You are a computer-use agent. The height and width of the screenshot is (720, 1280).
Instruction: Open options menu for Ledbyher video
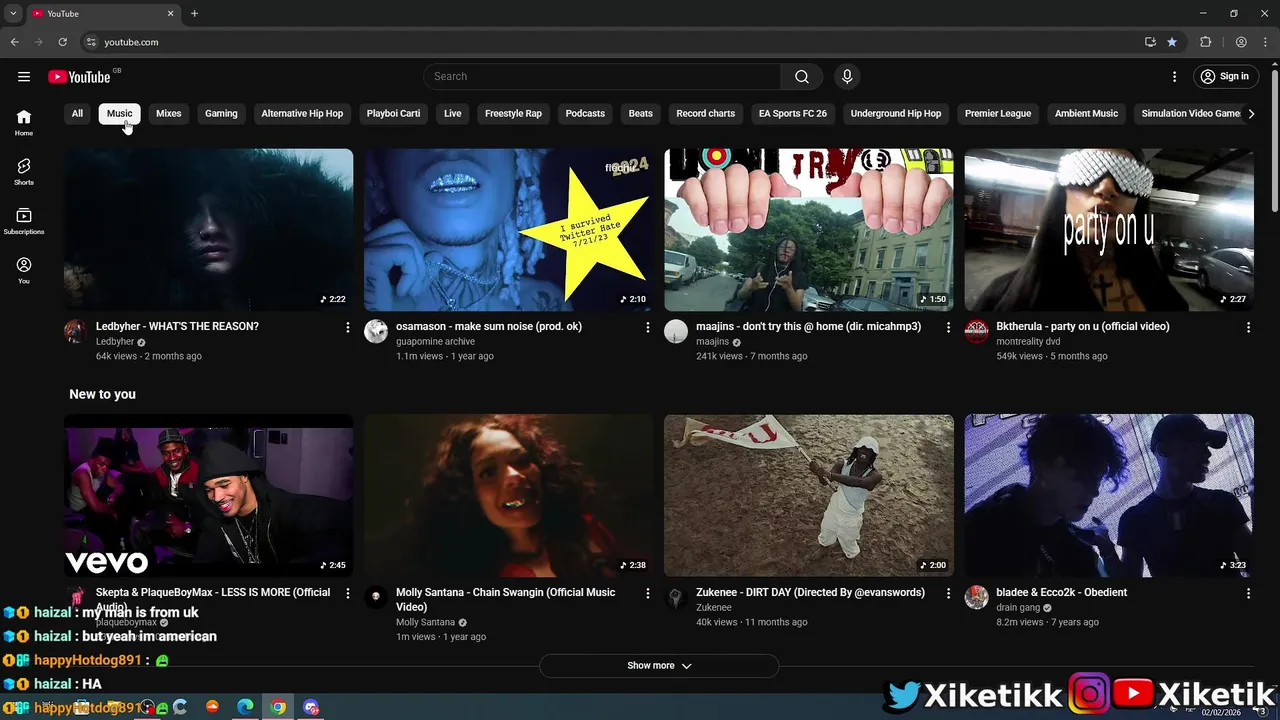(348, 327)
